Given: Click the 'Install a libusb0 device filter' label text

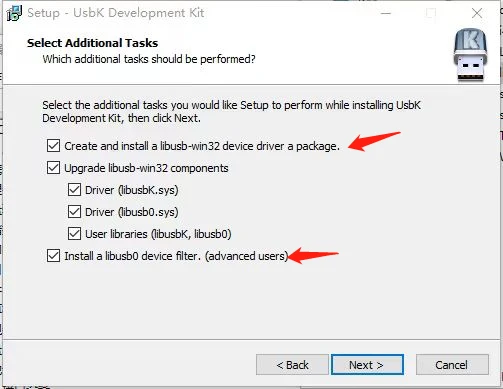Looking at the screenshot, I should (133, 256).
